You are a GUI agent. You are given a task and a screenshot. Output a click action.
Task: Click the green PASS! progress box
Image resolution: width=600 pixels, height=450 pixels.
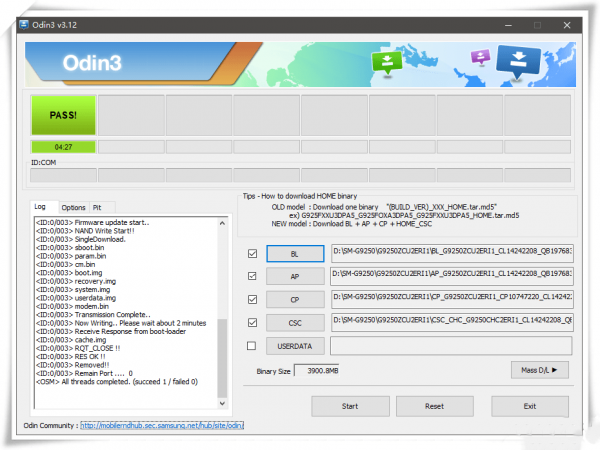tap(63, 115)
